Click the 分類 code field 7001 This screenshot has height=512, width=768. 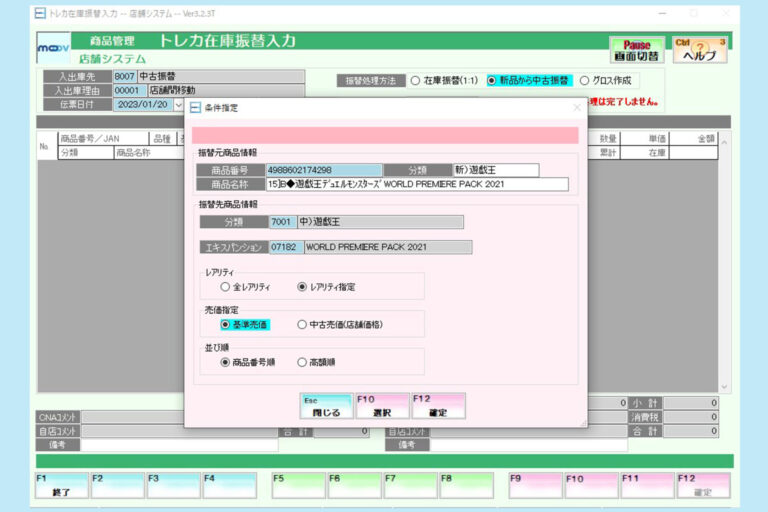(x=283, y=222)
